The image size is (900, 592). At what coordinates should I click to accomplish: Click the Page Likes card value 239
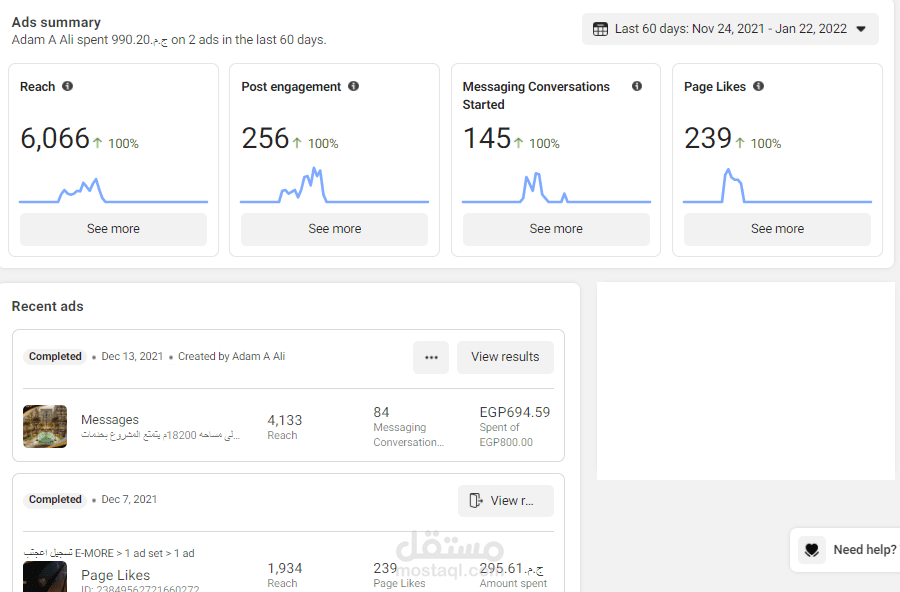click(x=708, y=138)
